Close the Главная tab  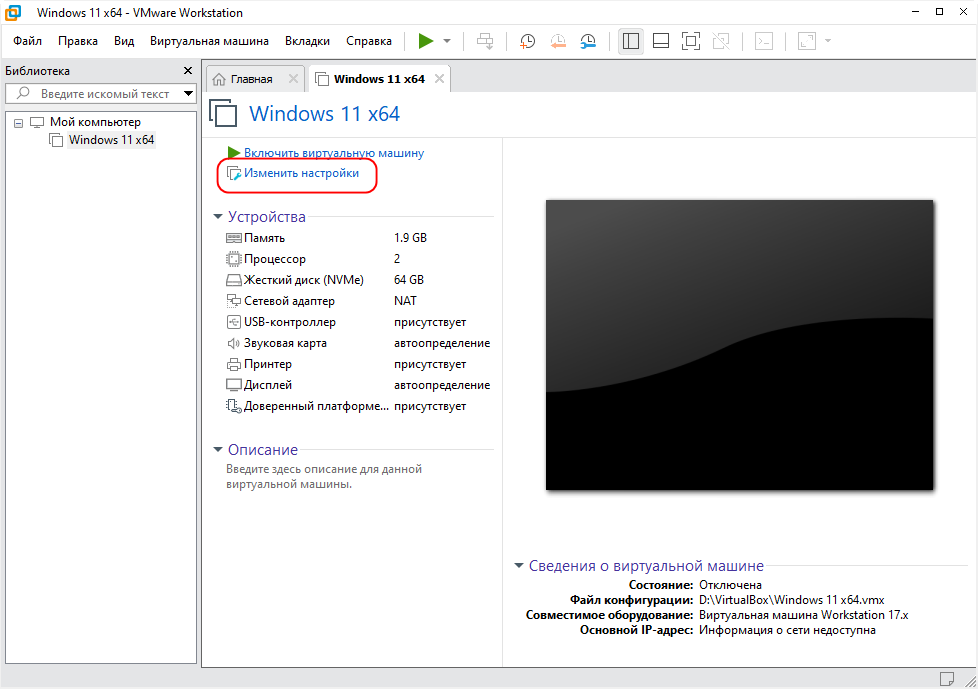pos(293,79)
